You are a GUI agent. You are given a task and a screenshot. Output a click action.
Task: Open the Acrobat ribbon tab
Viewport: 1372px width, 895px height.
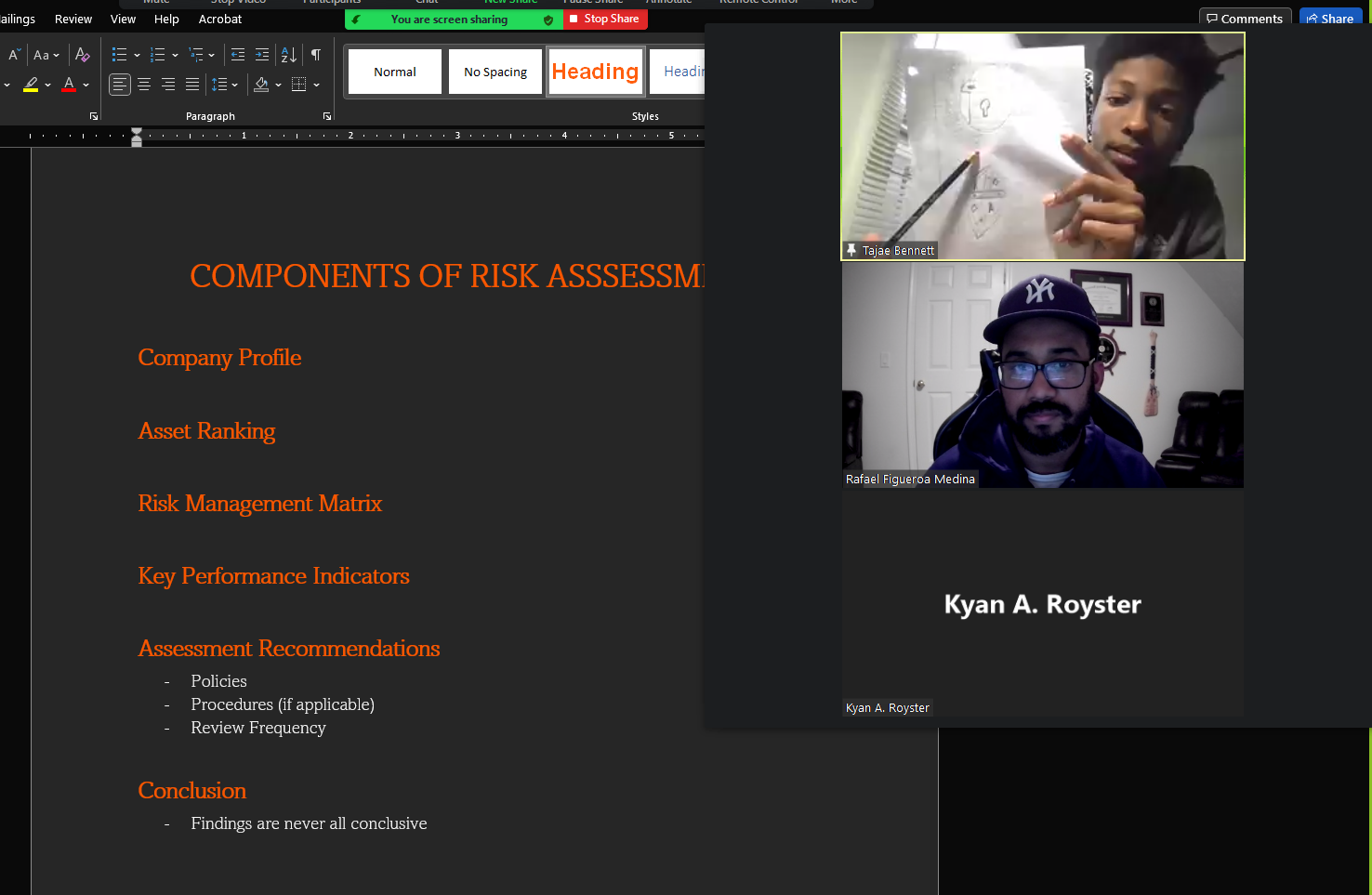pyautogui.click(x=220, y=19)
